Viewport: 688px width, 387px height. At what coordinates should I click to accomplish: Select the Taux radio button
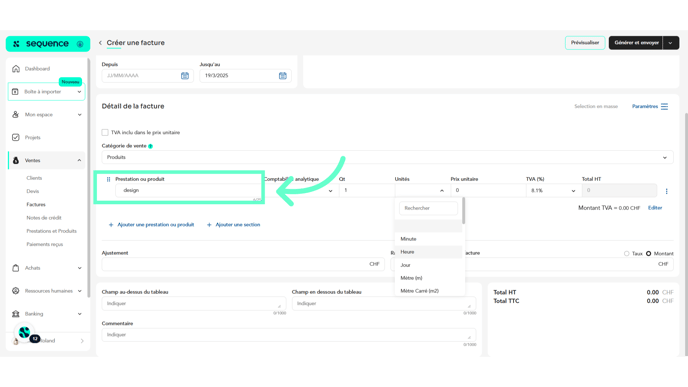(x=627, y=254)
